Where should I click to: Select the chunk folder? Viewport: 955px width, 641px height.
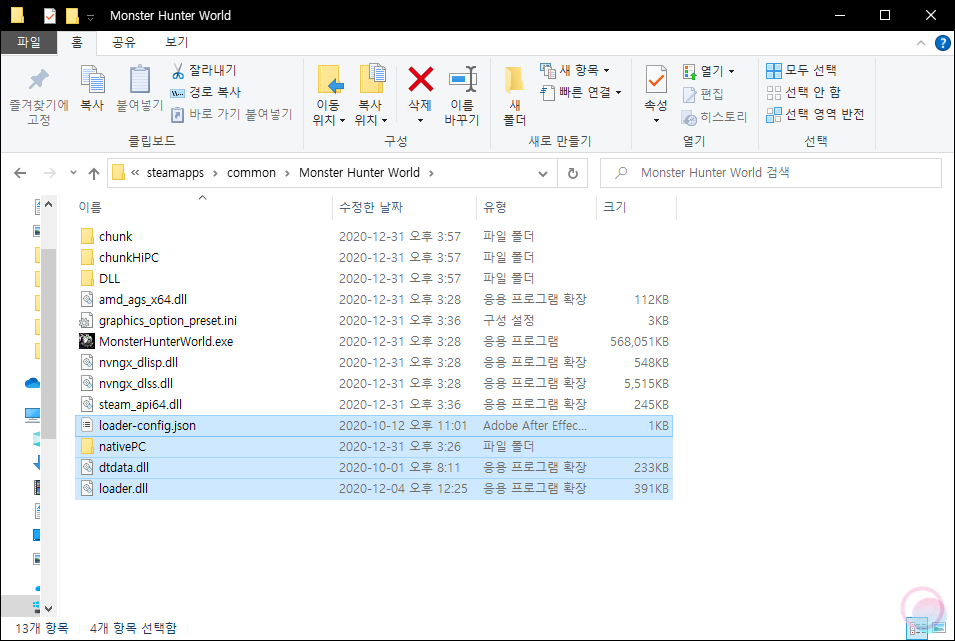(x=374, y=236)
